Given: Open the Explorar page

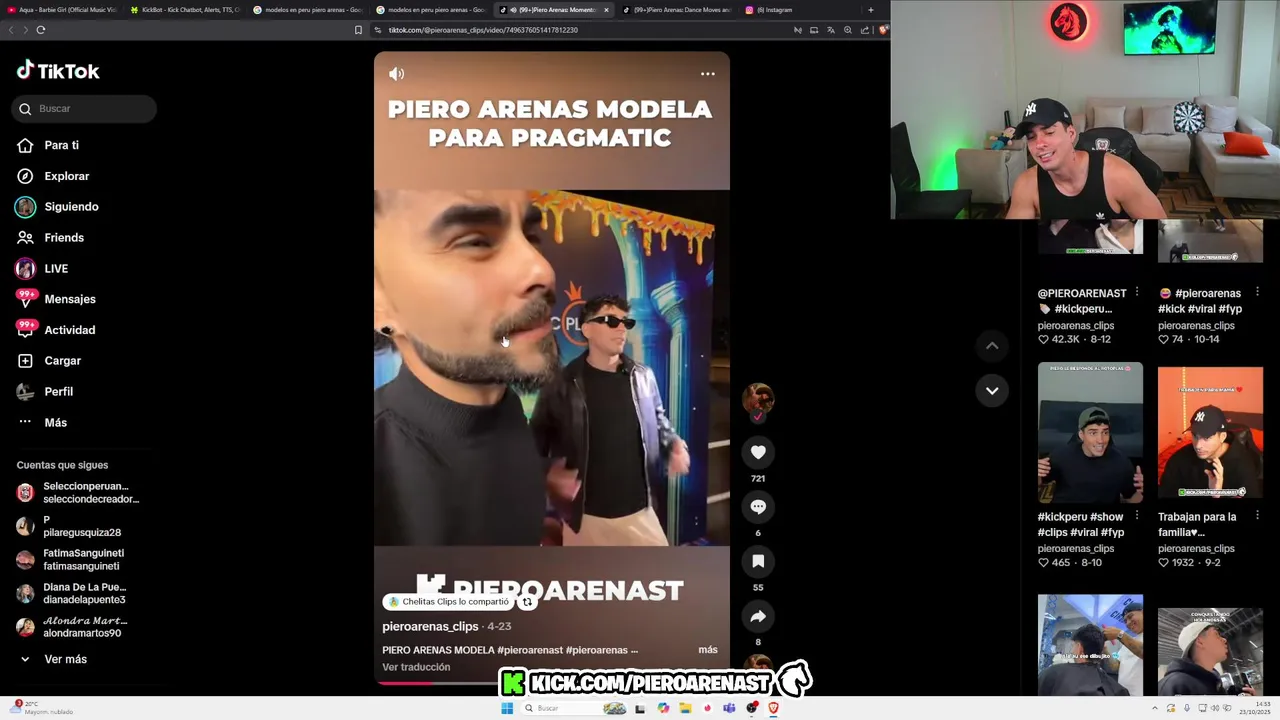Looking at the screenshot, I should point(66,176).
